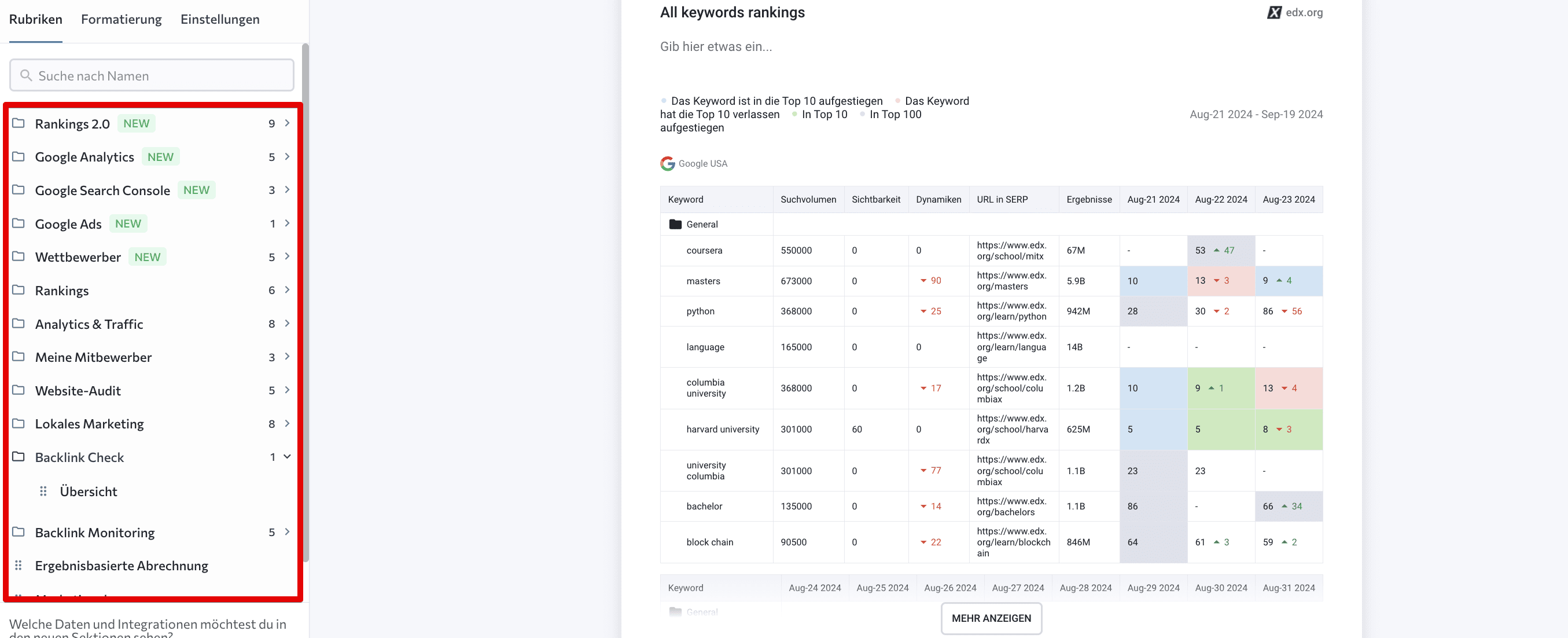The image size is (1568, 638).
Task: Expand the Google Search Console chevron
Action: [288, 190]
